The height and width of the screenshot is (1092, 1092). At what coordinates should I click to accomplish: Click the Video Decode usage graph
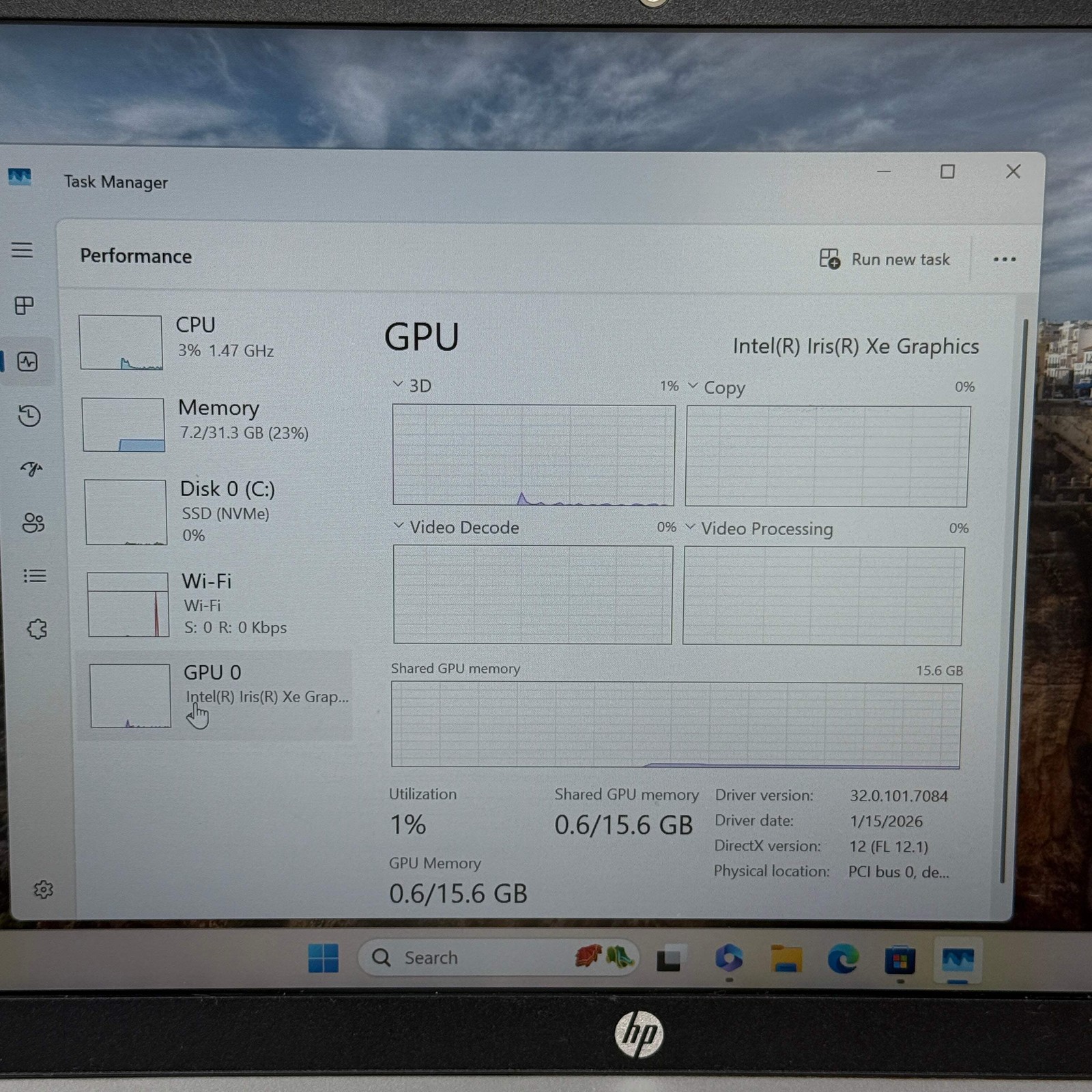[x=533, y=594]
